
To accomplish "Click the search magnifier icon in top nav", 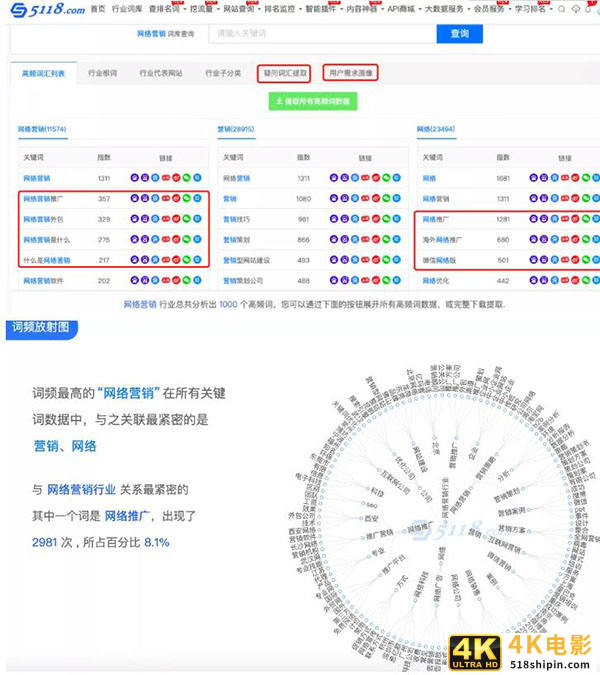I will coord(561,9).
